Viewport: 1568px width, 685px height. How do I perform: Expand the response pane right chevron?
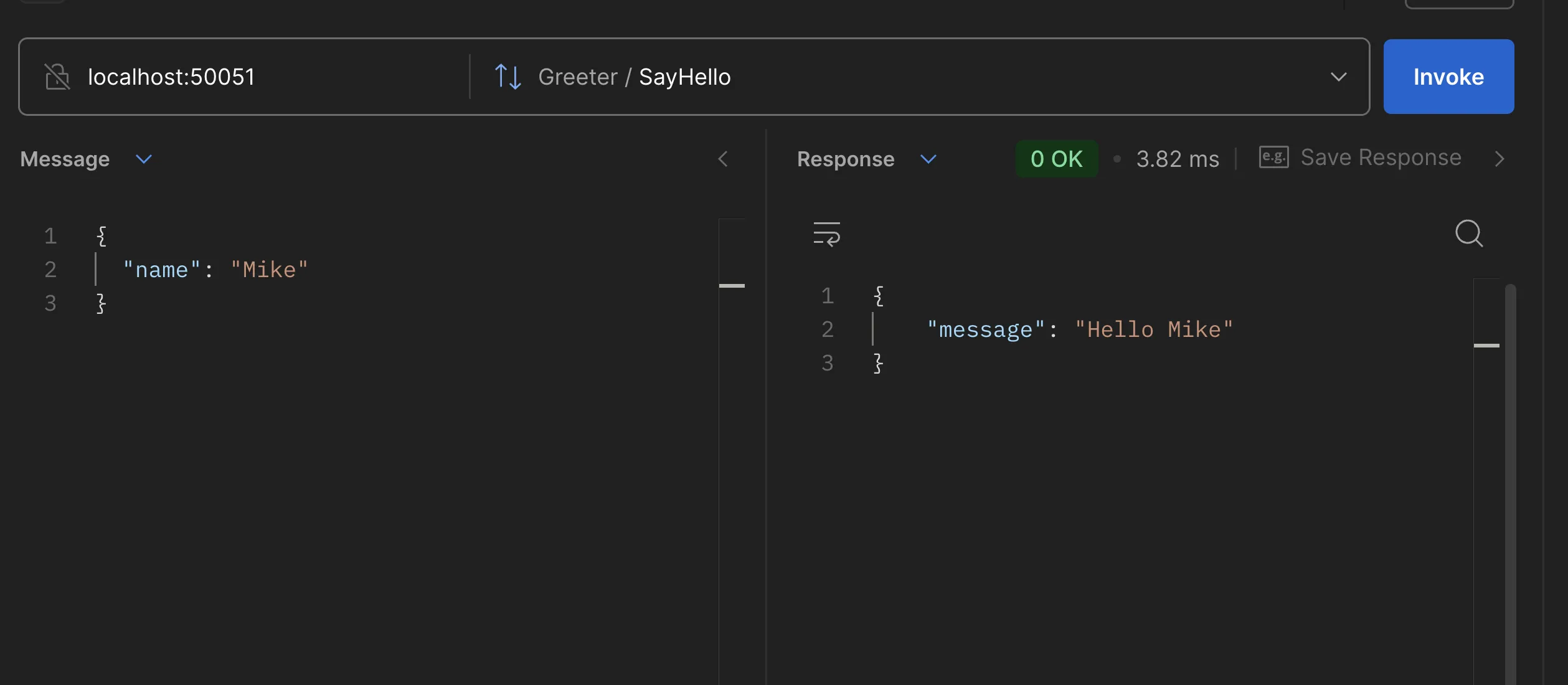[x=1500, y=159]
